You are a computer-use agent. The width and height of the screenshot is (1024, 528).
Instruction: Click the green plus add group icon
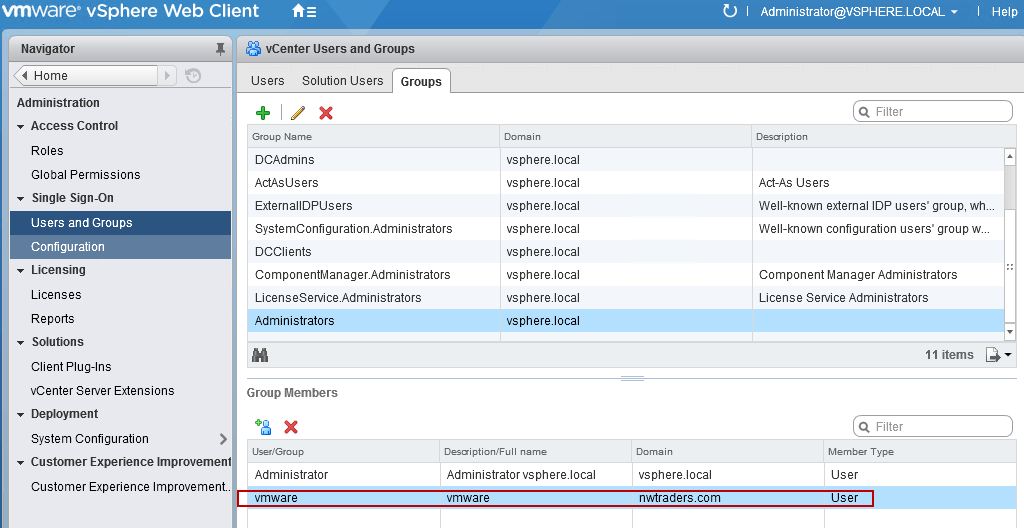(263, 113)
